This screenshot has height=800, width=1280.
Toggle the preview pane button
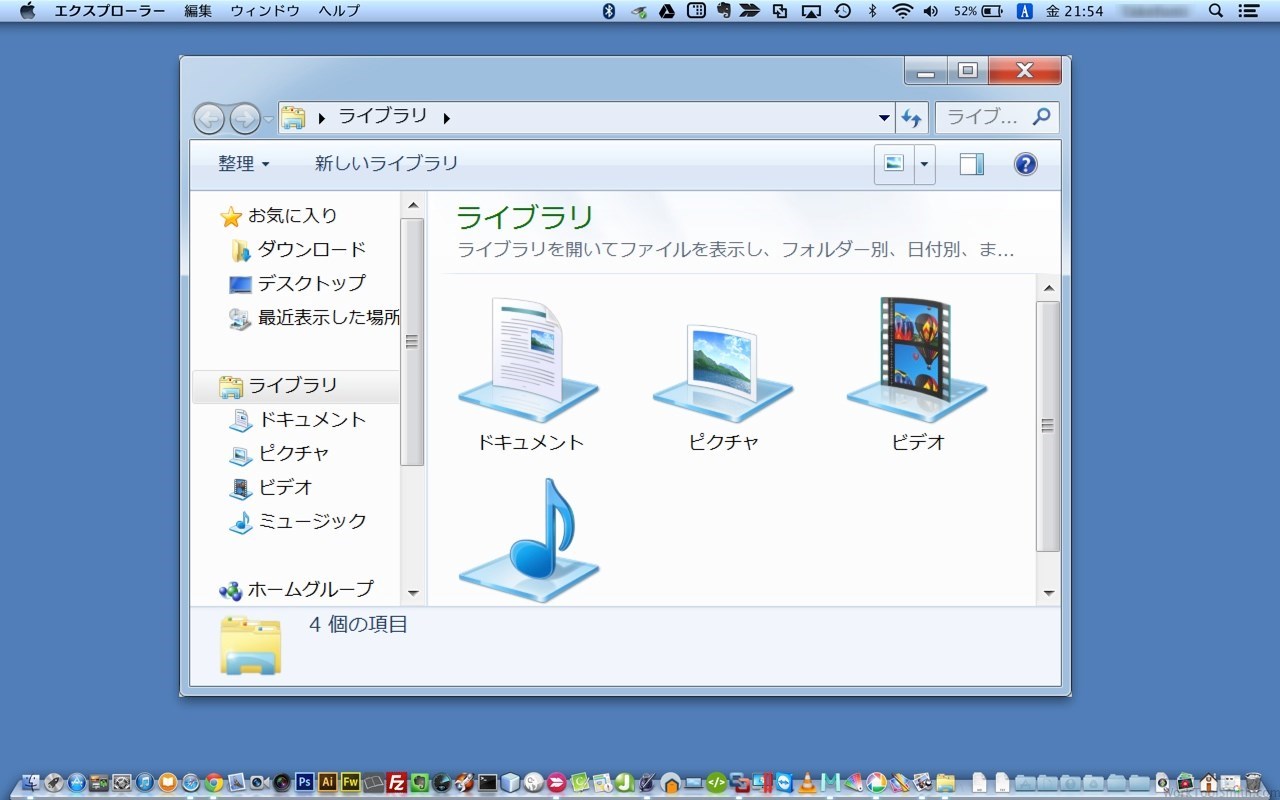coord(972,164)
